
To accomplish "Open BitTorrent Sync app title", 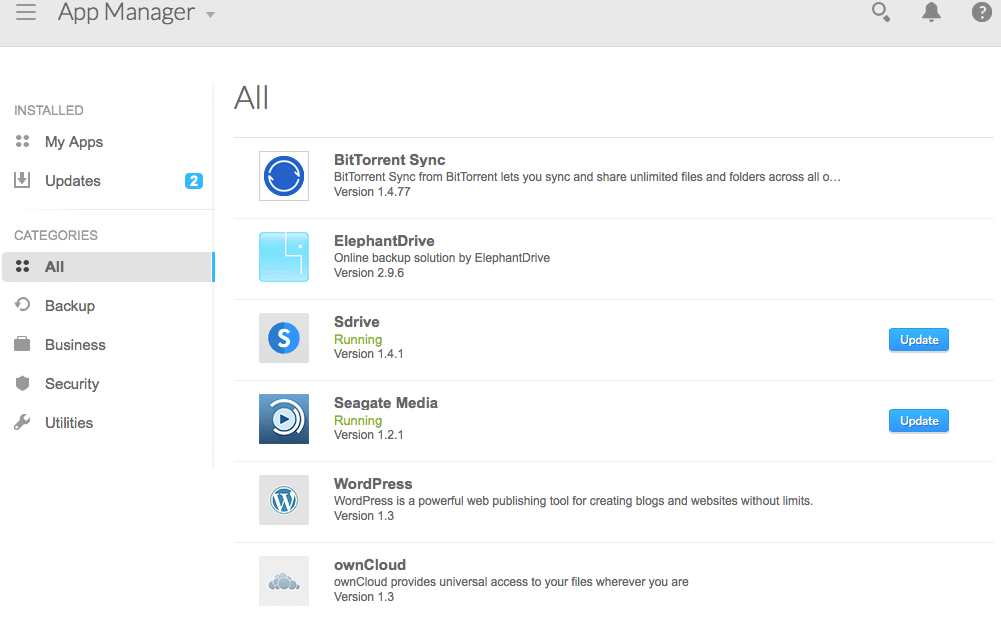I will pos(389,160).
